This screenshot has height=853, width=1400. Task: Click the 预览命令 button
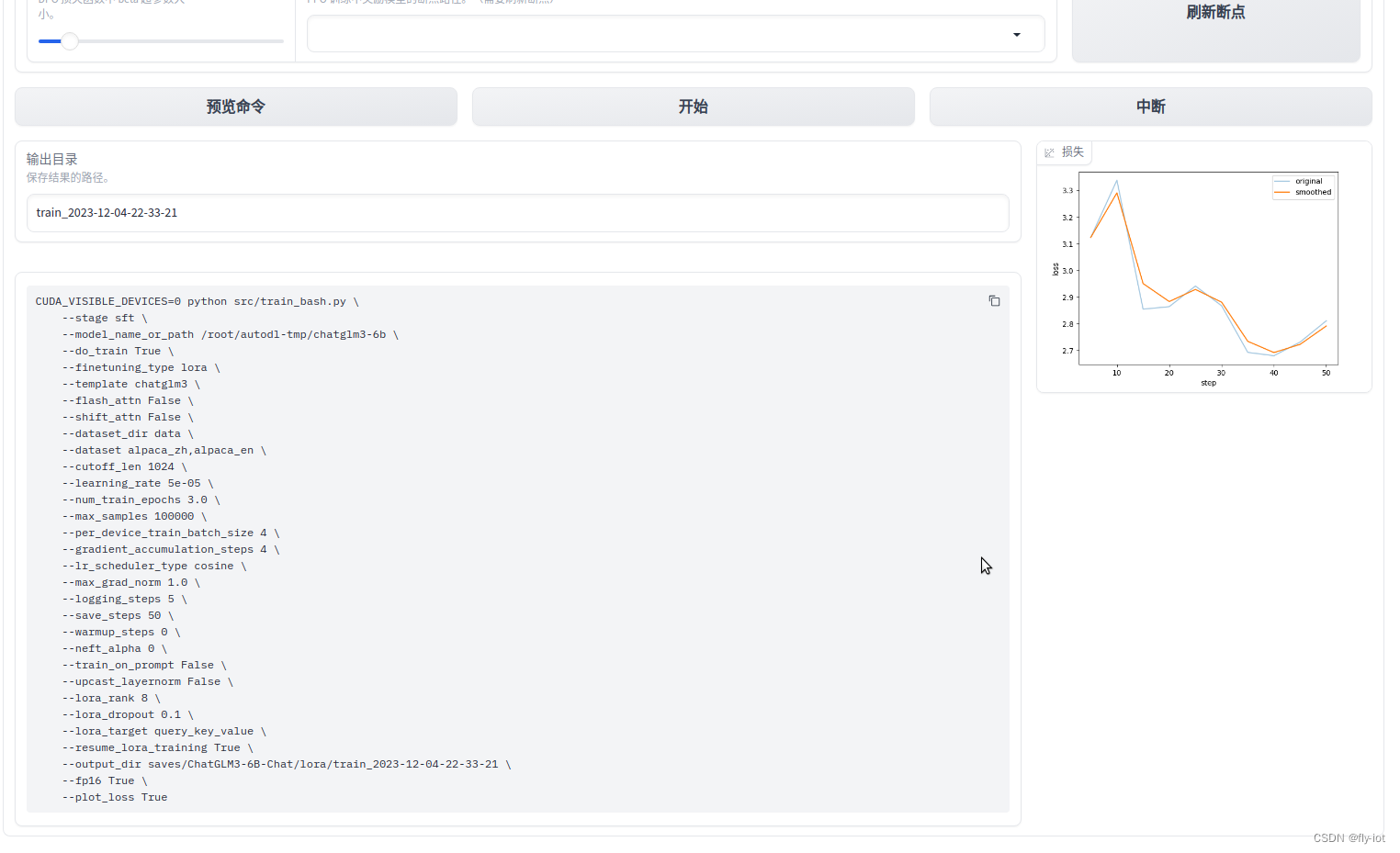236,107
